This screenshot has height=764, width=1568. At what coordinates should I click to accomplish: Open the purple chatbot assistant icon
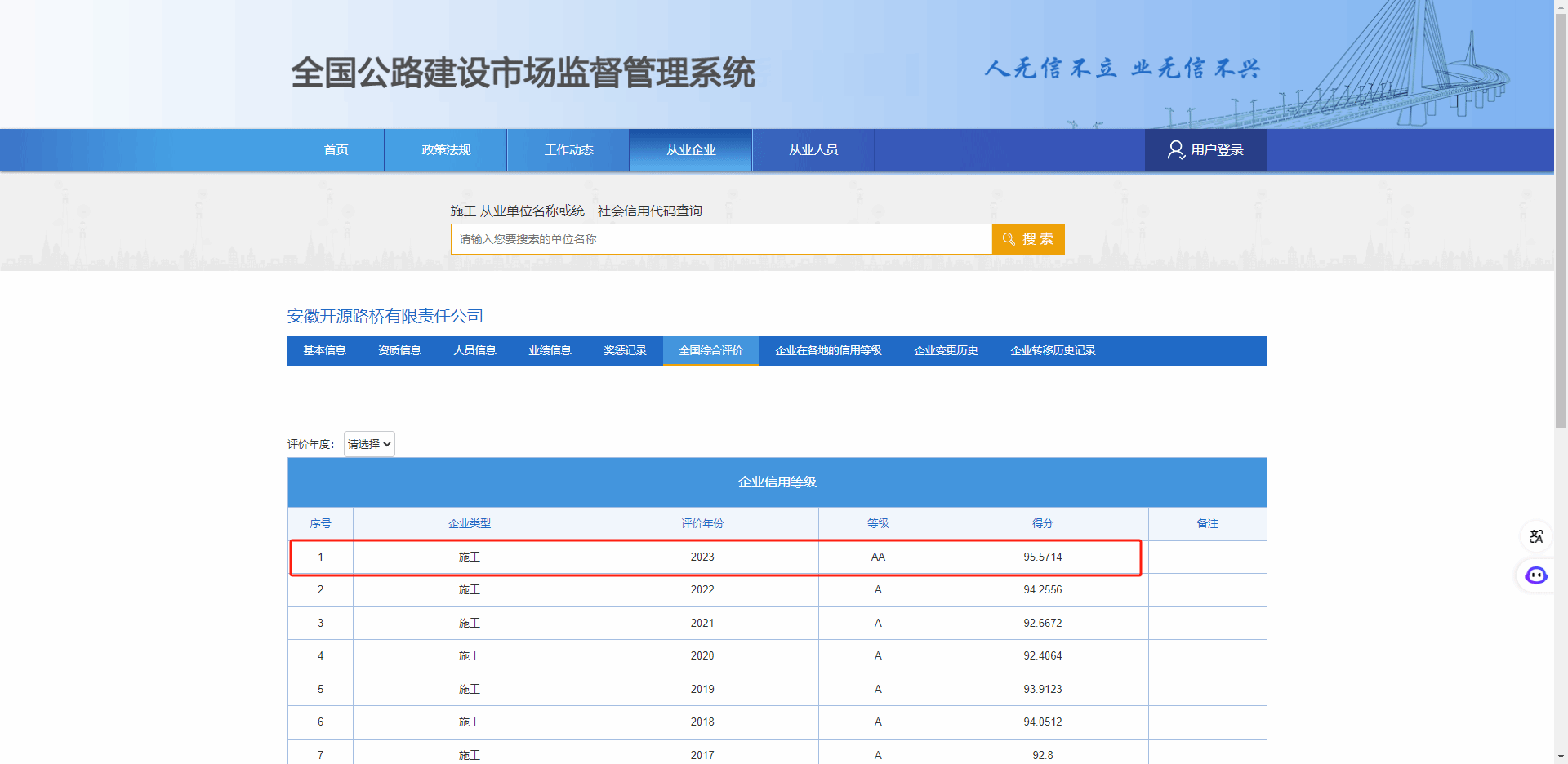pyautogui.click(x=1536, y=575)
